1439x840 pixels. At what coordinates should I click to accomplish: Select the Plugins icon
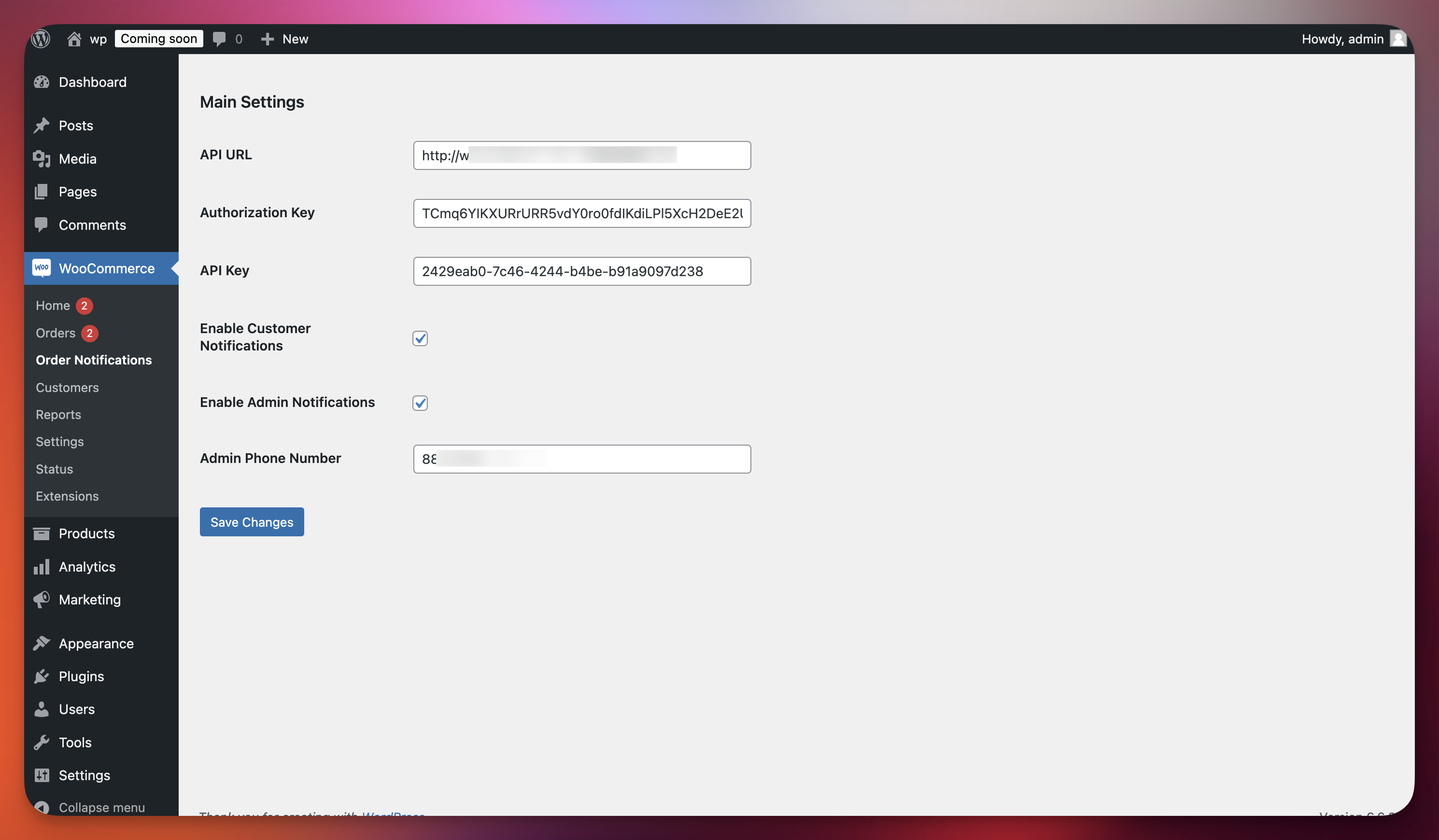tap(41, 676)
